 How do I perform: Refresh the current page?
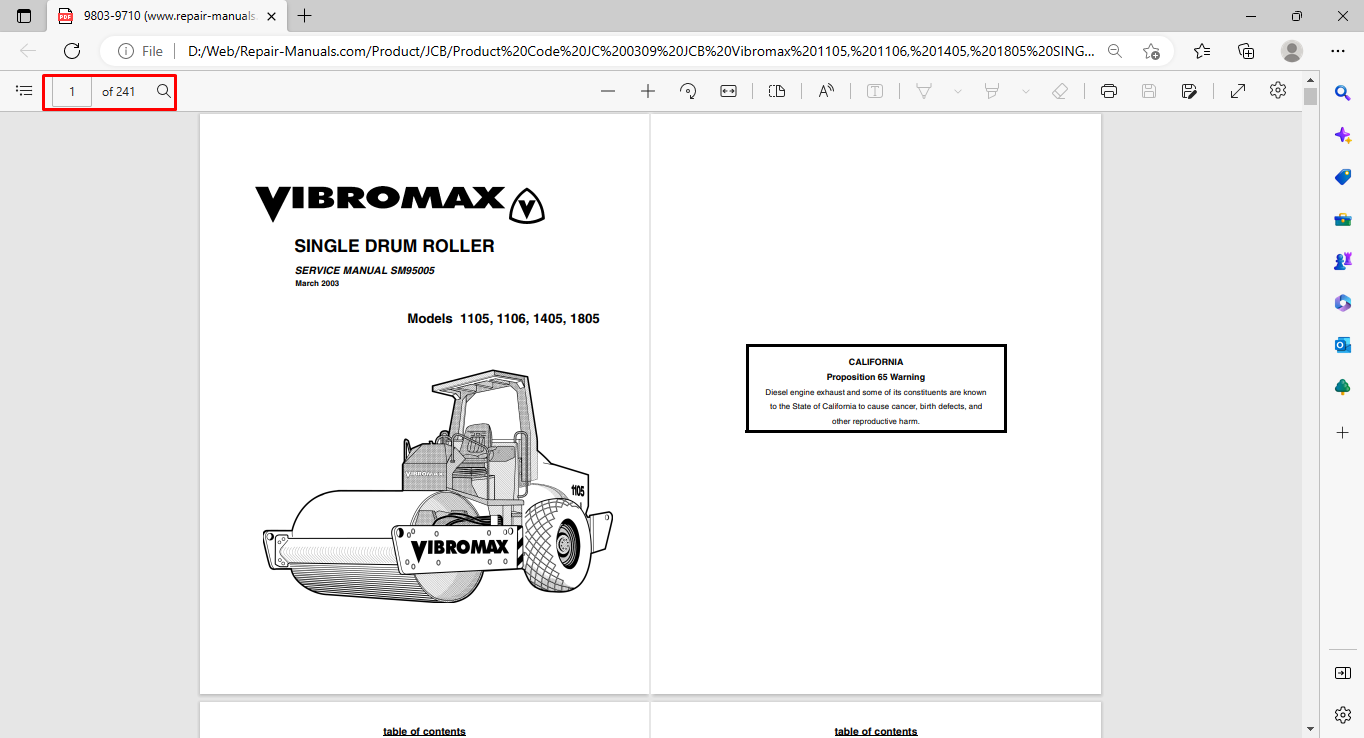click(72, 51)
